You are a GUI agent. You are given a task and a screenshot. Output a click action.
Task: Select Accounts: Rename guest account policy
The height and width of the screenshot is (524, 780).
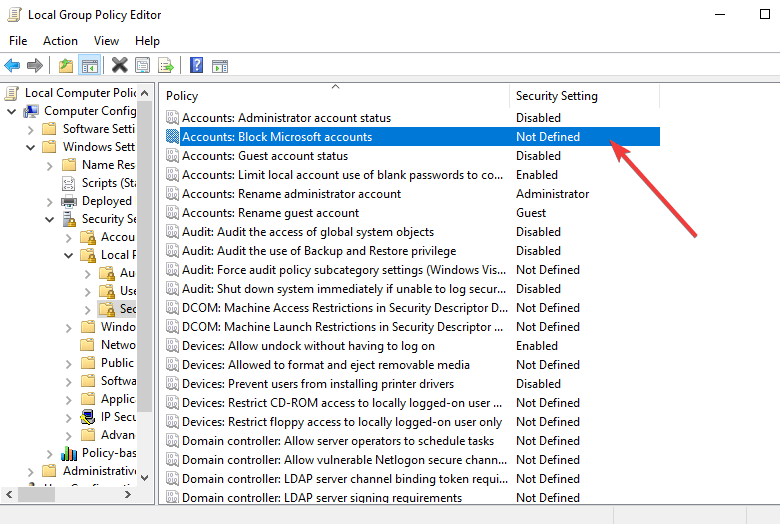412,213
